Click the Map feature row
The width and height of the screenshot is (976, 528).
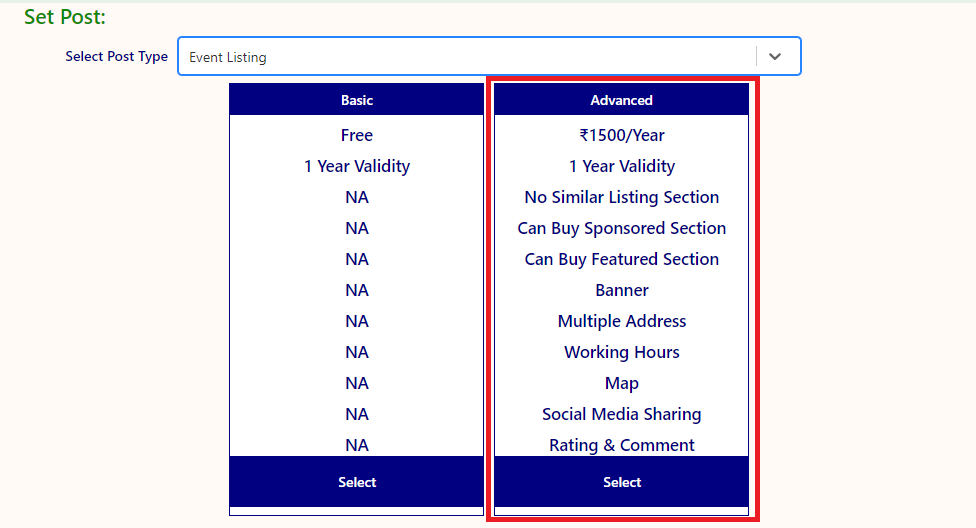point(621,383)
